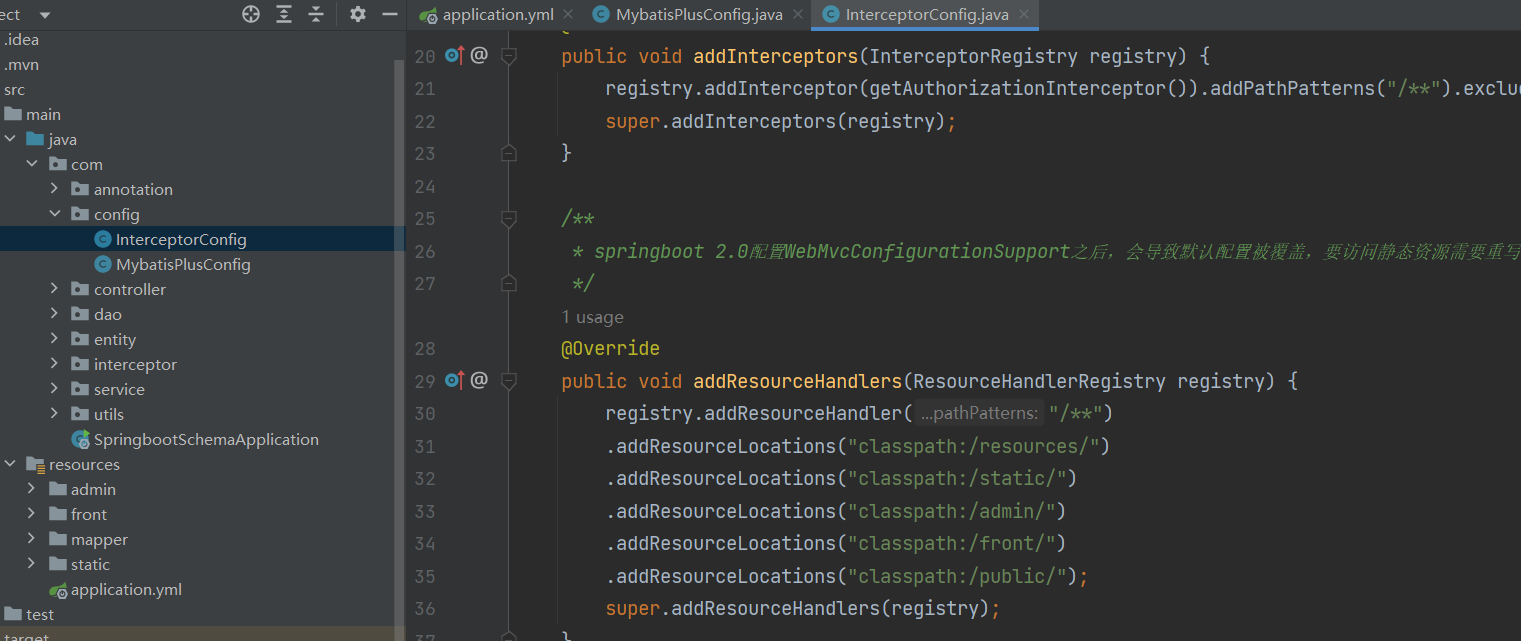1521x641 pixels.
Task: Click the Select Opened File target icon
Action: (251, 14)
